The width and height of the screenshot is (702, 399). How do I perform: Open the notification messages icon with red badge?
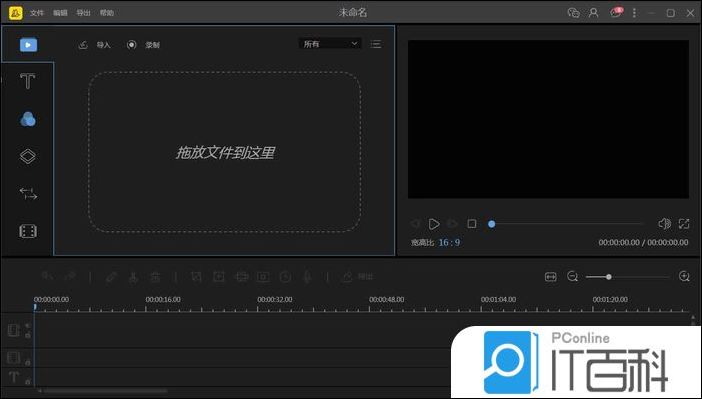pyautogui.click(x=616, y=12)
